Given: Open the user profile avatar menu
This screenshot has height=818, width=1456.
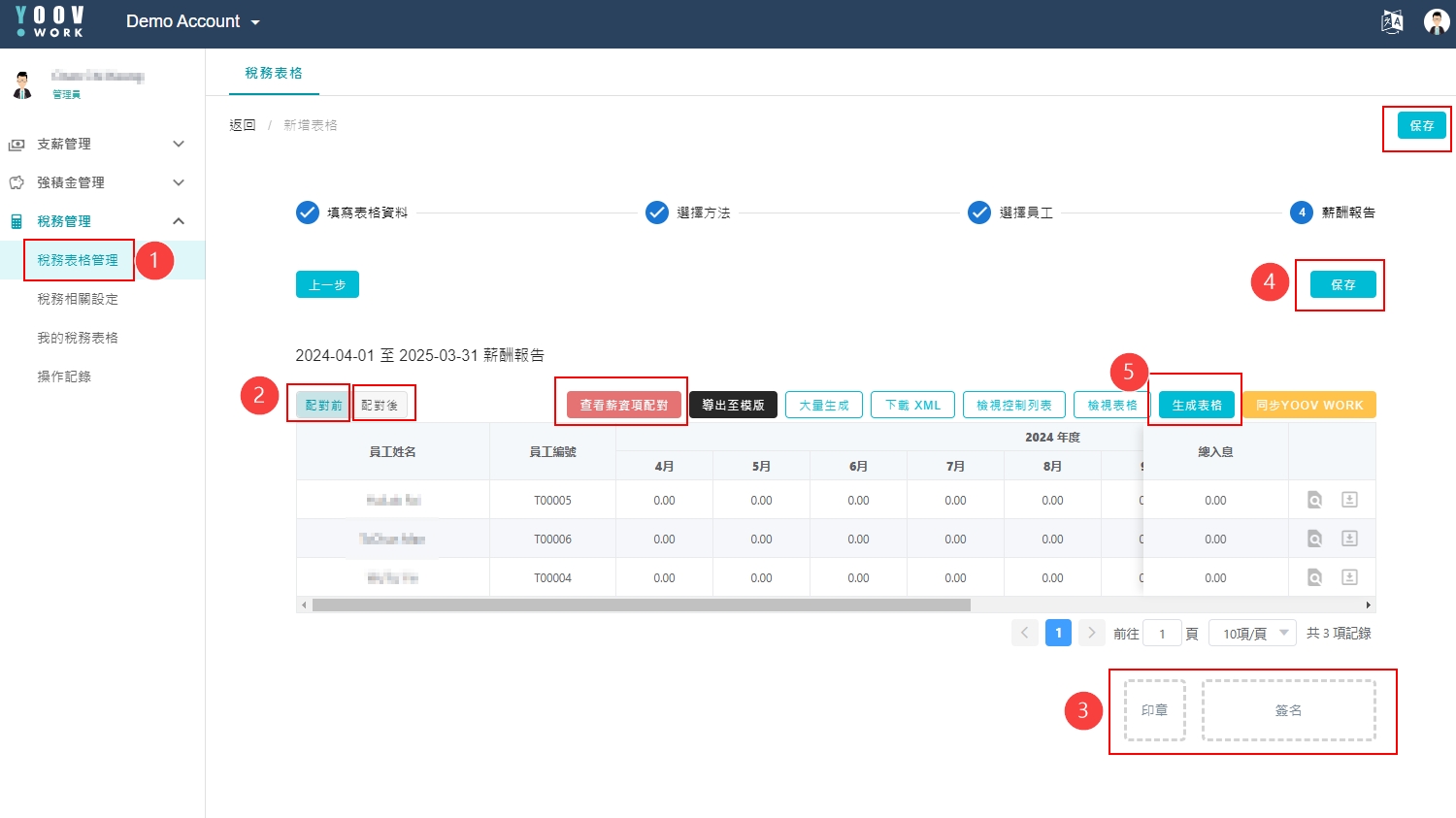Looking at the screenshot, I should (x=1436, y=21).
